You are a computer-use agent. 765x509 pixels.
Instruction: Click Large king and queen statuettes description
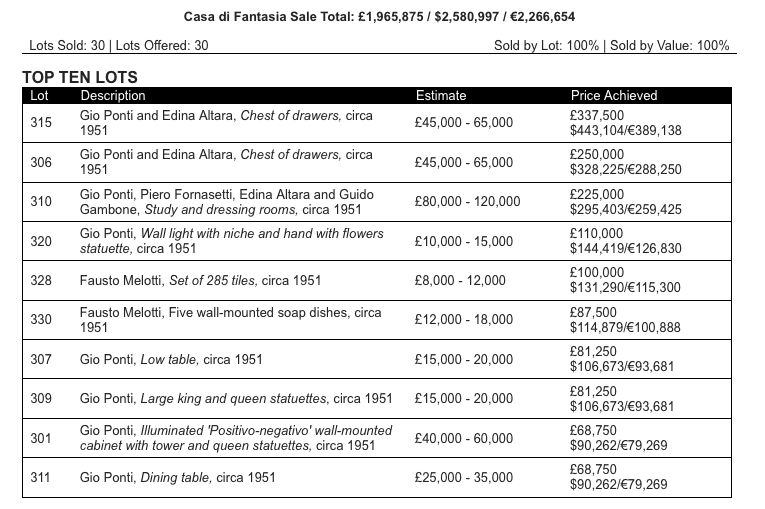pos(236,398)
